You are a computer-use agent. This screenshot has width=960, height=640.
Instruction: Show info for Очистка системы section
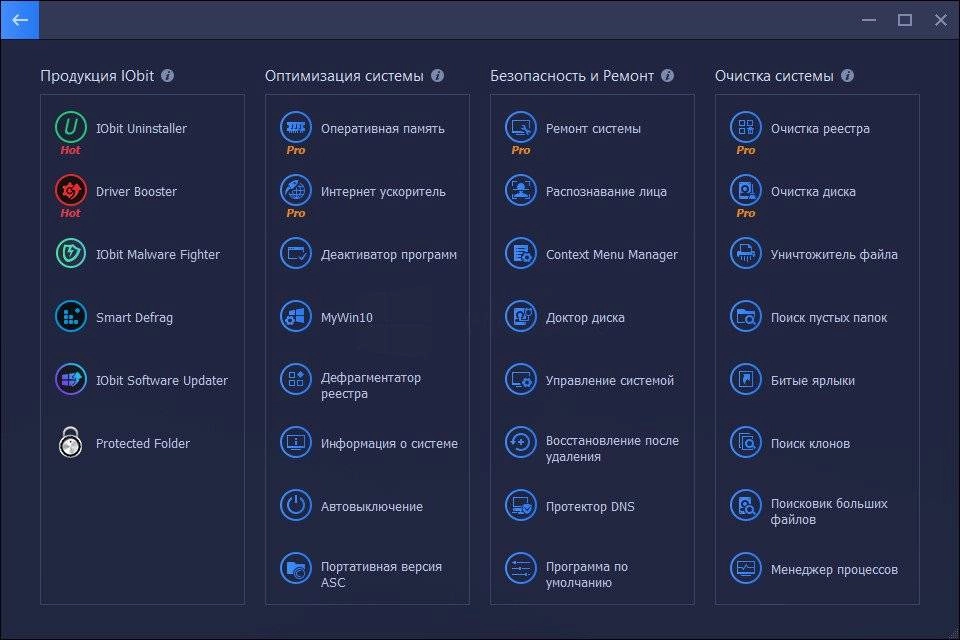click(847, 75)
